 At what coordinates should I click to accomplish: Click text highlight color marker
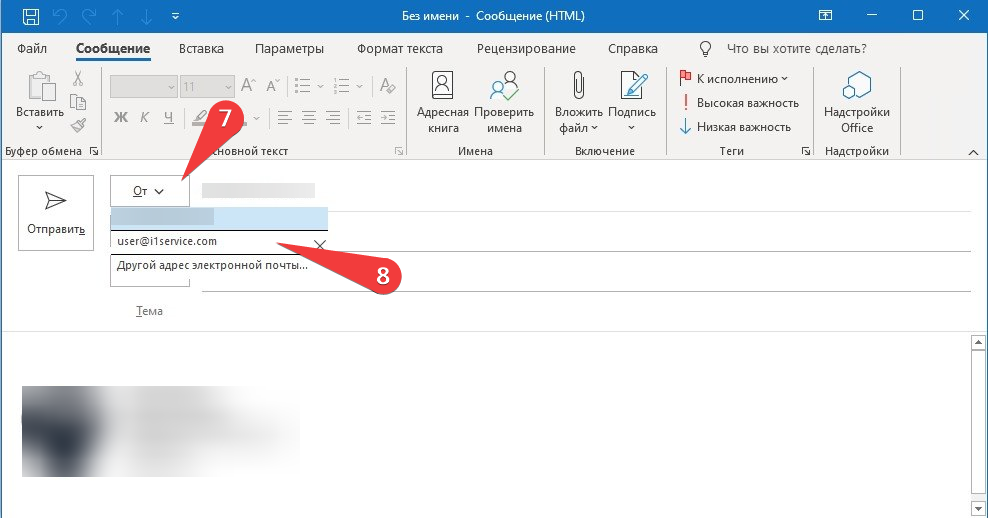[200, 117]
